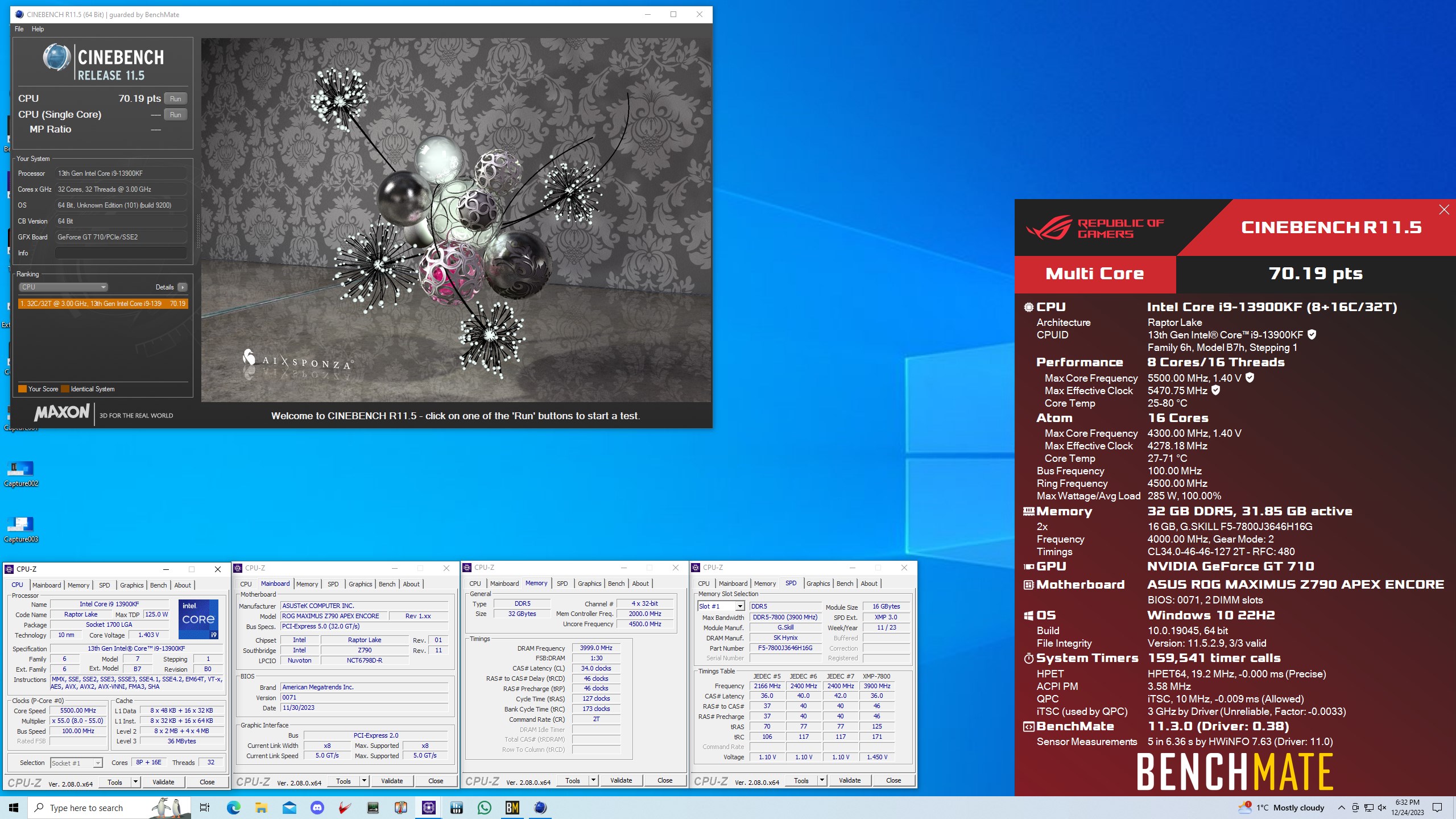Switch to BenchMate via BM taskbar icon

pos(512,808)
